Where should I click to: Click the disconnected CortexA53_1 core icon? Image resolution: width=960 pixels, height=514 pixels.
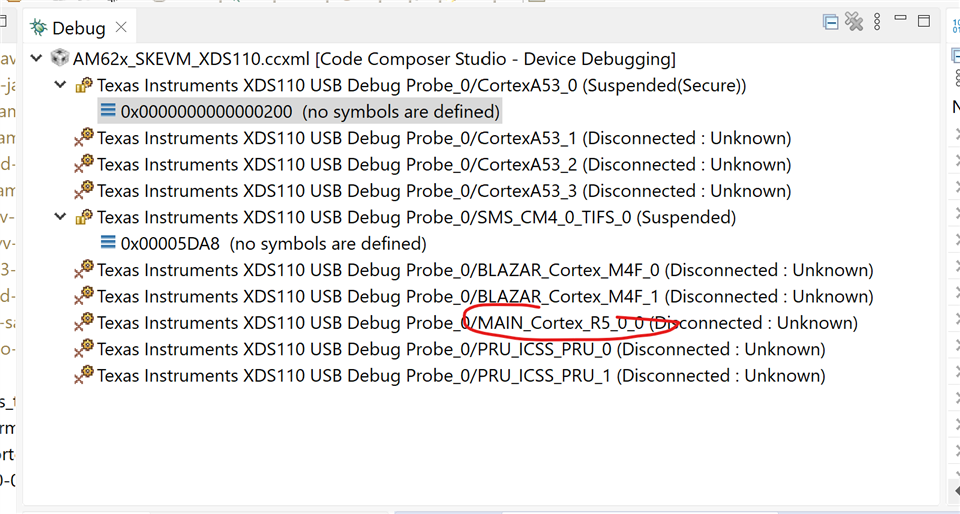click(x=84, y=138)
